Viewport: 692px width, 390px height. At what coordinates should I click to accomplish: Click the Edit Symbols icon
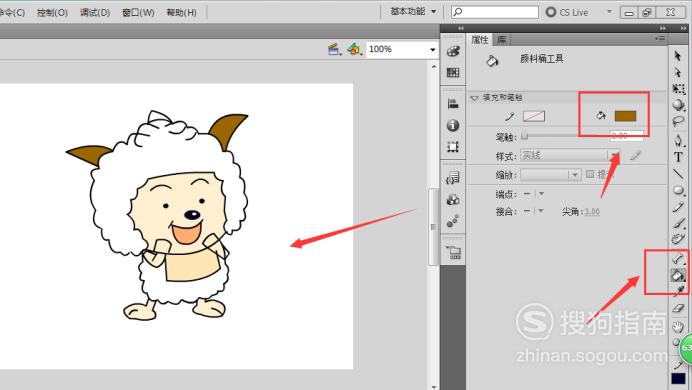pos(354,49)
